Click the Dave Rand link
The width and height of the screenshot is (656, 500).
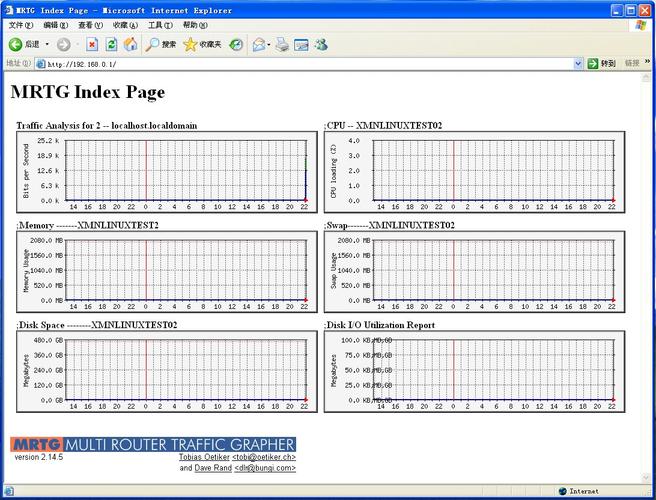[x=213, y=468]
